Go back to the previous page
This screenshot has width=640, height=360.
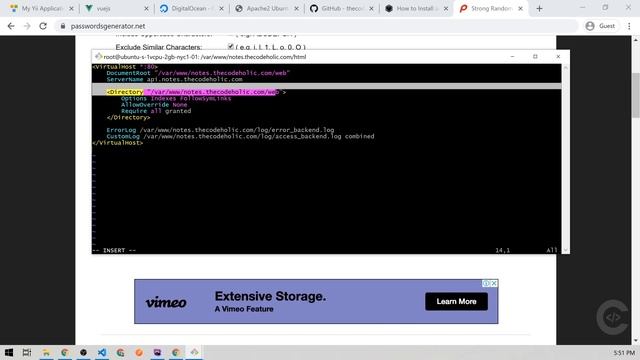pos(11,26)
